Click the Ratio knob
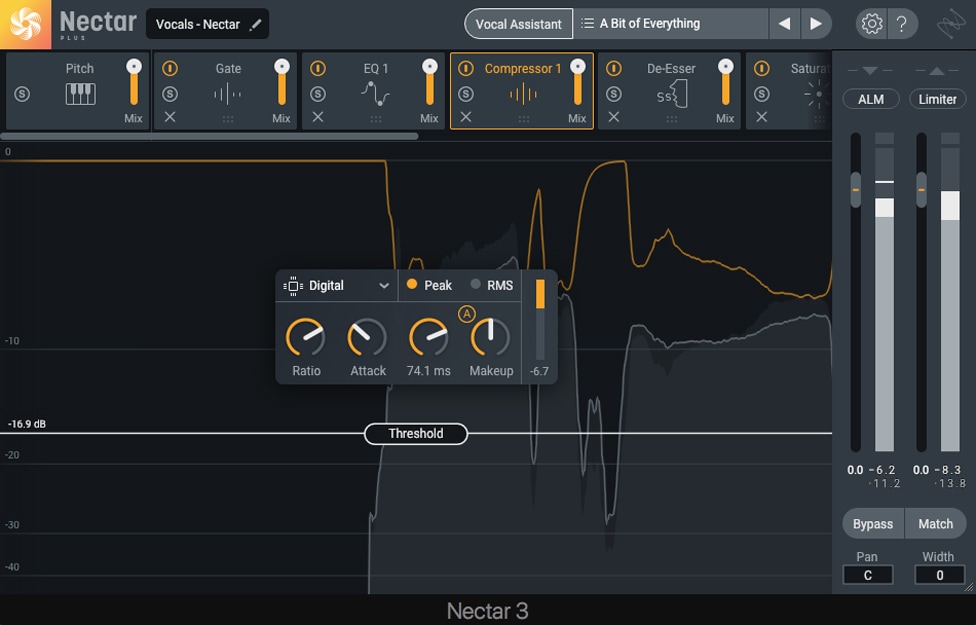The image size is (976, 625). click(306, 338)
